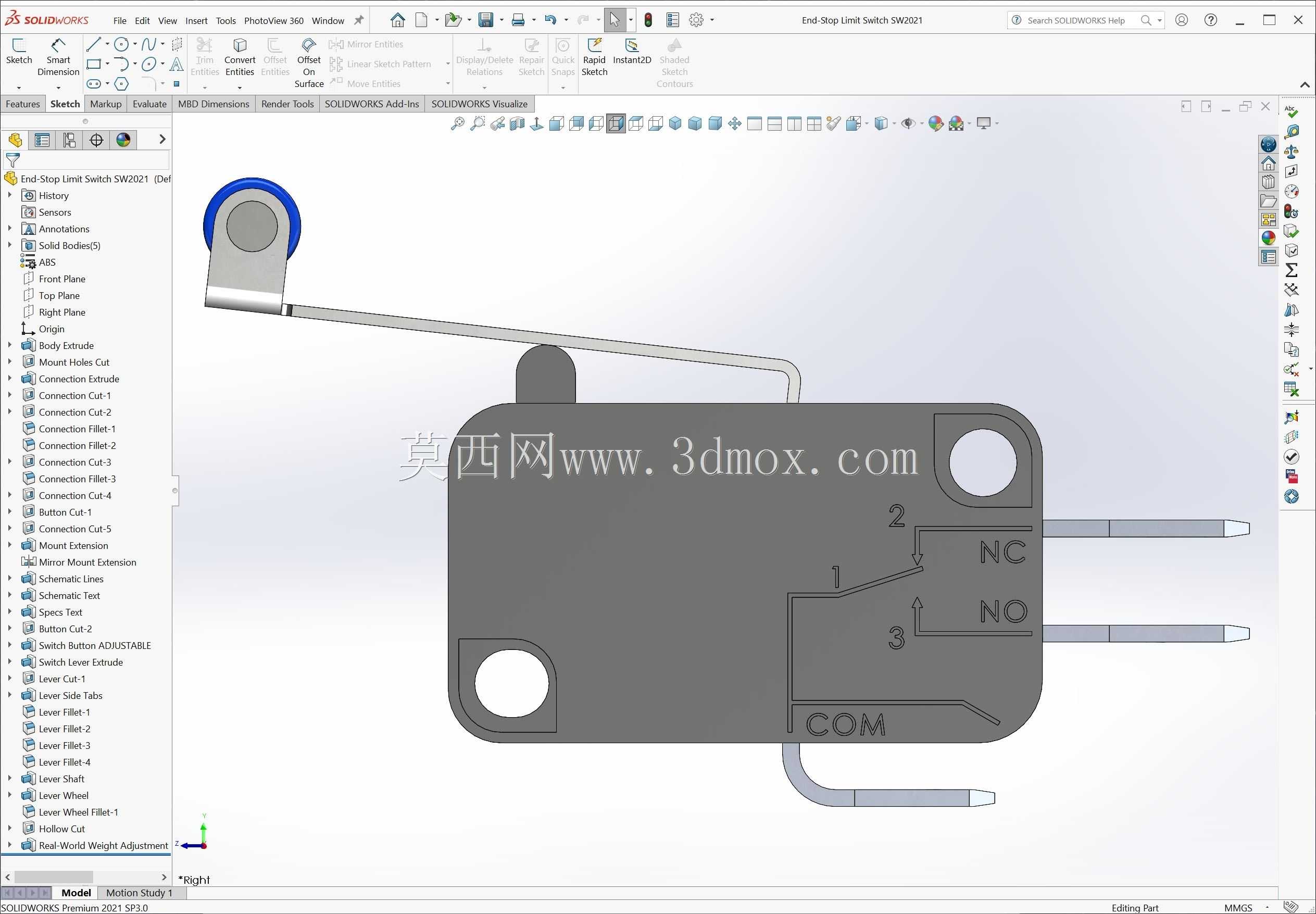
Task: Expand Schematic Text feature
Action: click(10, 595)
